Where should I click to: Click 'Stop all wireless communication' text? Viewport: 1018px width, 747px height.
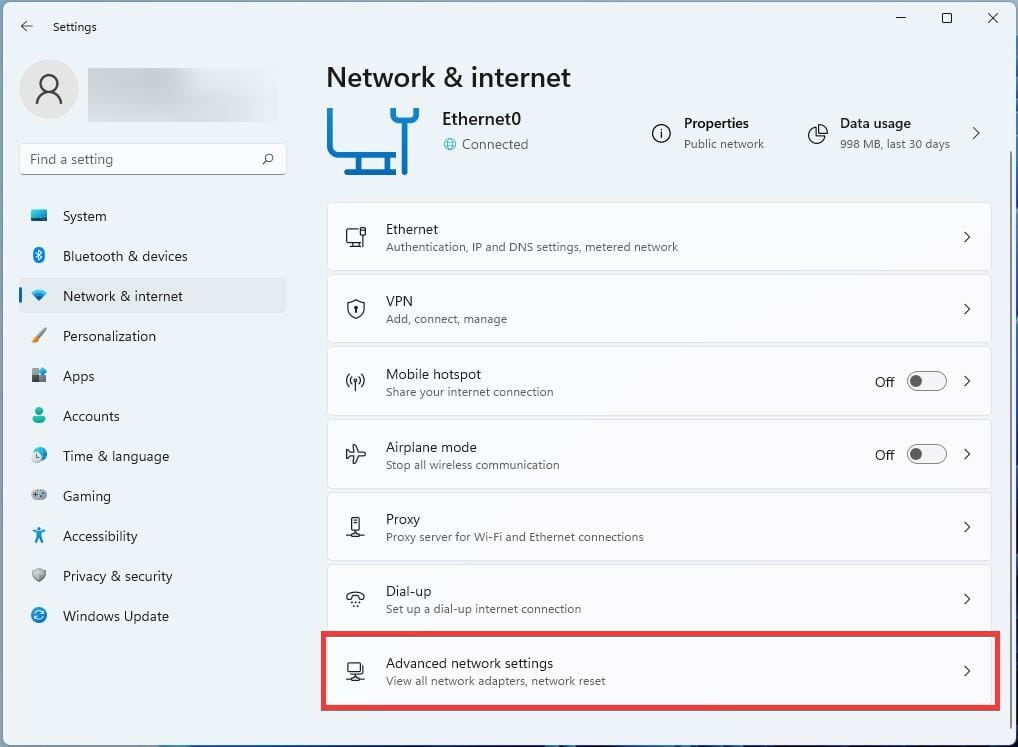(x=473, y=465)
